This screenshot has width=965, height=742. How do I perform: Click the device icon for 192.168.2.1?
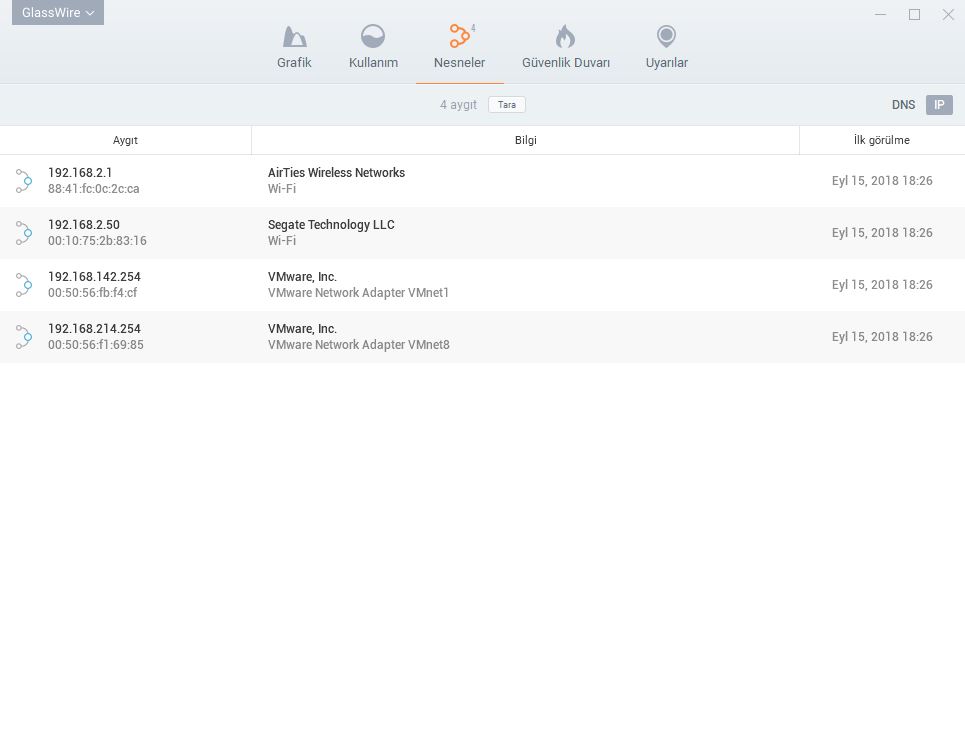(23, 181)
